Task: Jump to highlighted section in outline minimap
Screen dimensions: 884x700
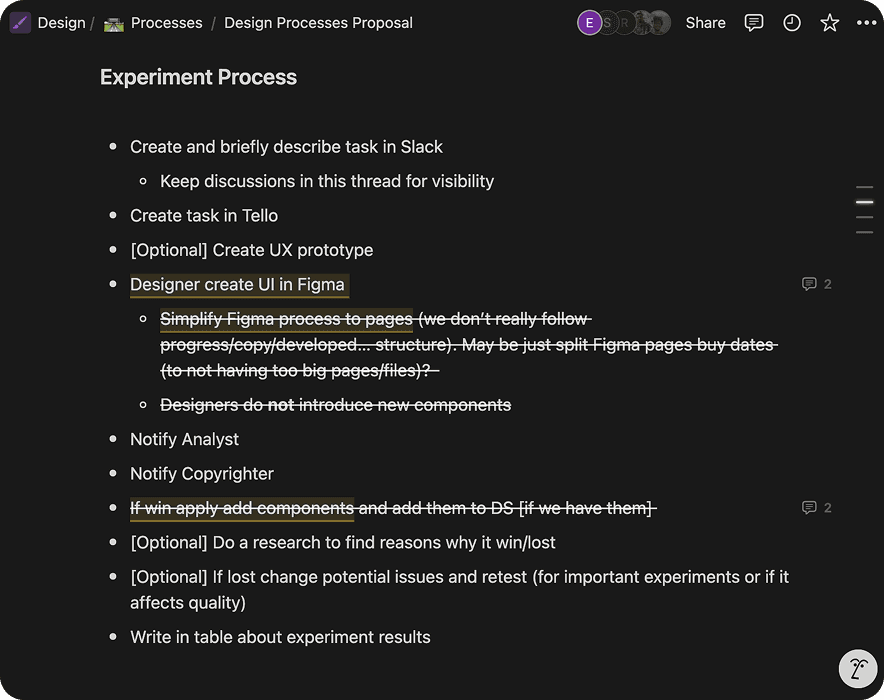Action: (x=864, y=202)
